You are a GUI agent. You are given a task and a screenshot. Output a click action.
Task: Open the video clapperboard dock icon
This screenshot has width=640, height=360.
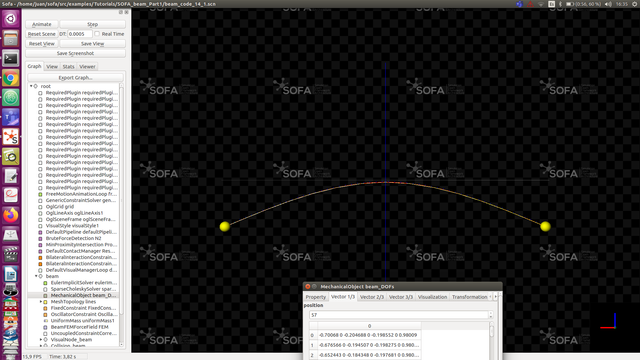point(10,254)
